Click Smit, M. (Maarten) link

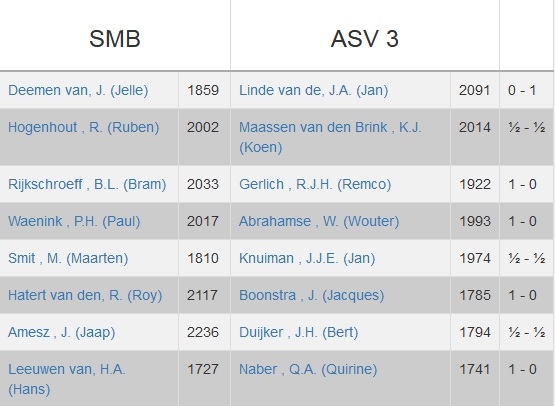(68, 258)
